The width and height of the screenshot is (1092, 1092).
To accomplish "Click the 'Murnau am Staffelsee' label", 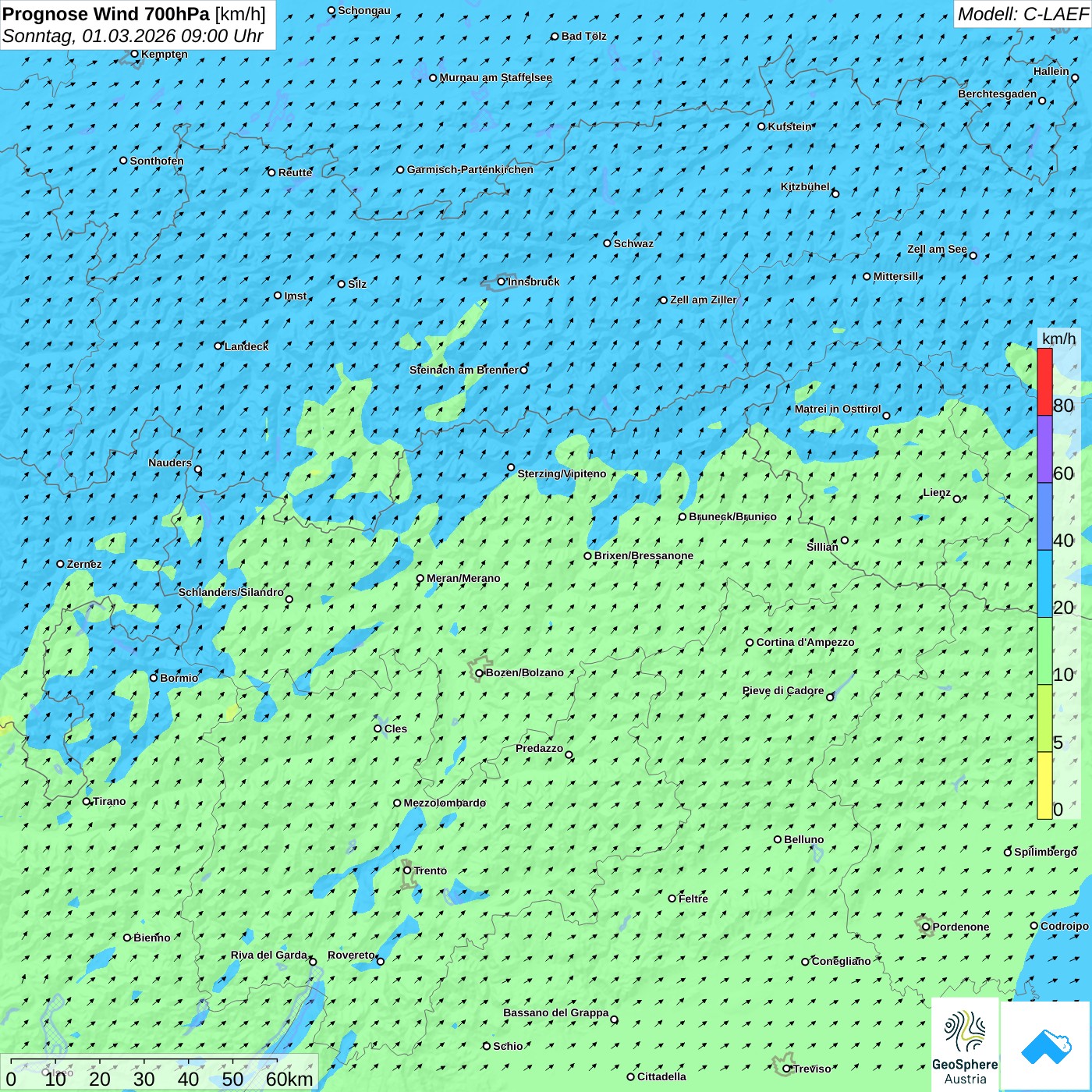I will (x=495, y=77).
